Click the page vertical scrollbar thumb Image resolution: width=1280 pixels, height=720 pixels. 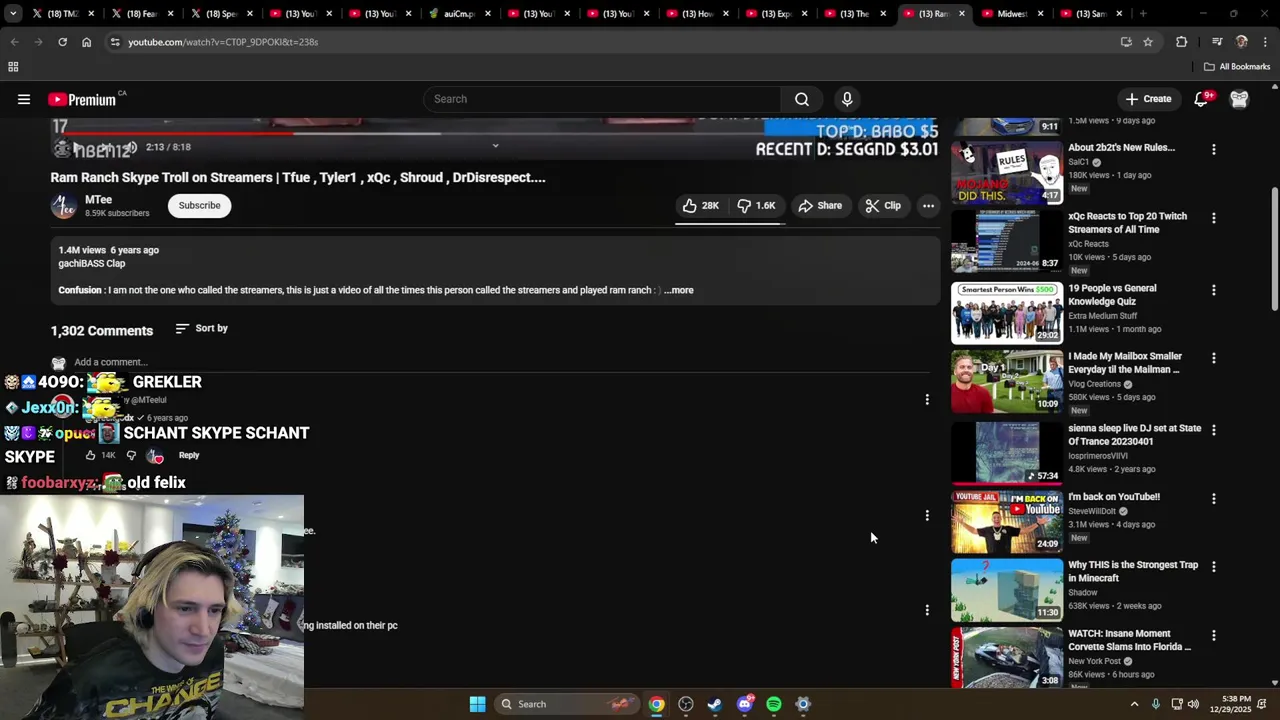[x=1274, y=248]
